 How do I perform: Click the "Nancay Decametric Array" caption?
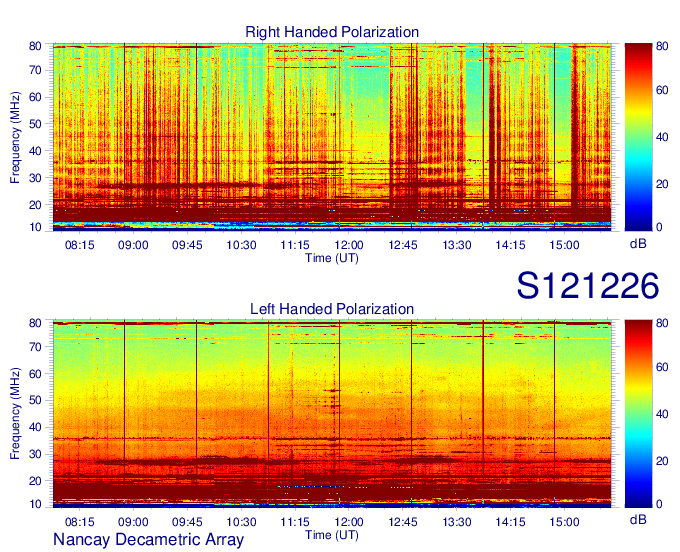click(148, 540)
